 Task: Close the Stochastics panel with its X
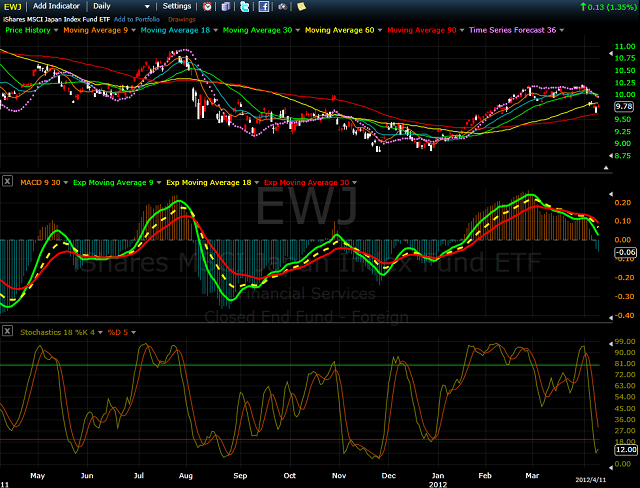pyautogui.click(x=7, y=331)
